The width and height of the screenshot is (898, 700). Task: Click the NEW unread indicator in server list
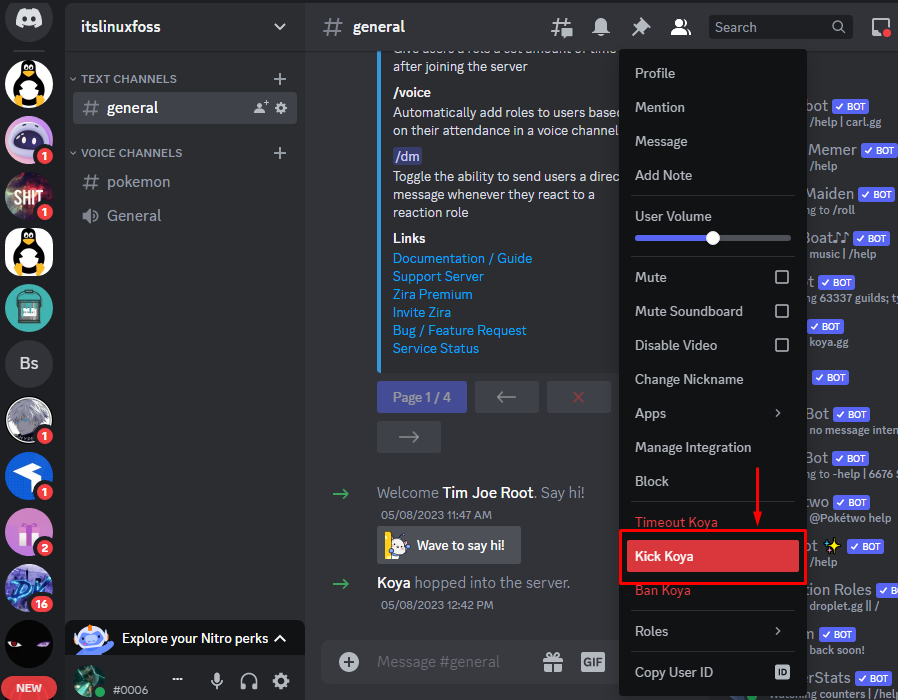pyautogui.click(x=29, y=688)
